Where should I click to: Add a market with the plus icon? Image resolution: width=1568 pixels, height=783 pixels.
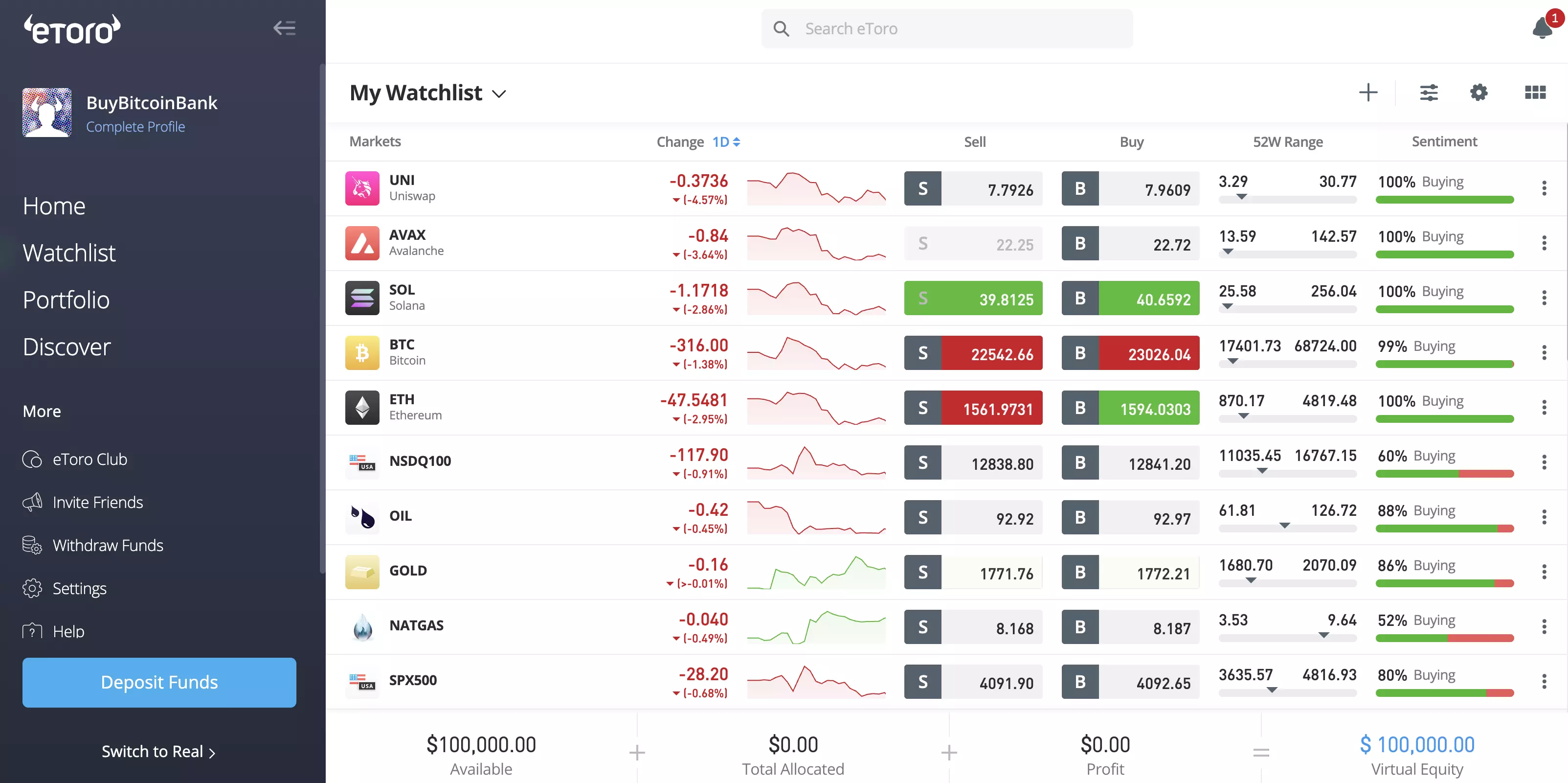tap(1368, 92)
